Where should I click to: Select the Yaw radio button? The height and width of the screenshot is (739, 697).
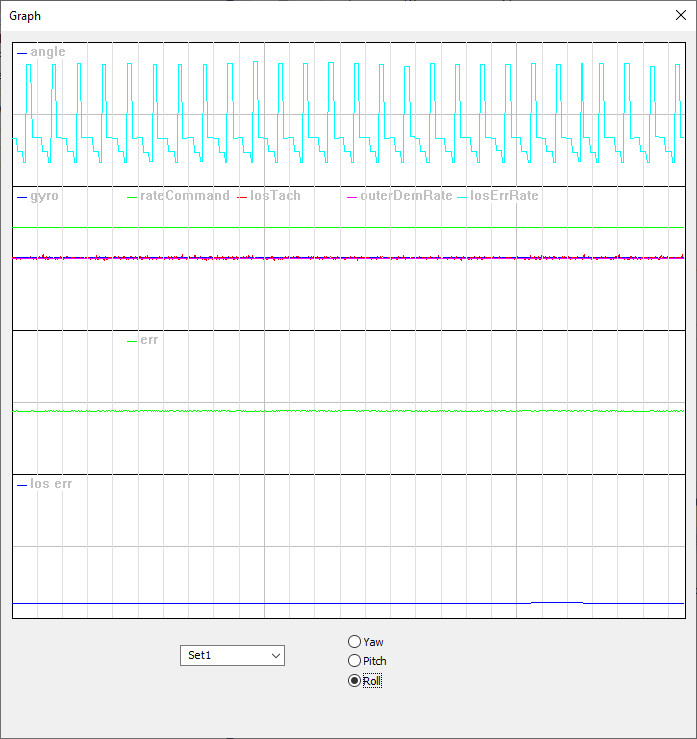(354, 642)
